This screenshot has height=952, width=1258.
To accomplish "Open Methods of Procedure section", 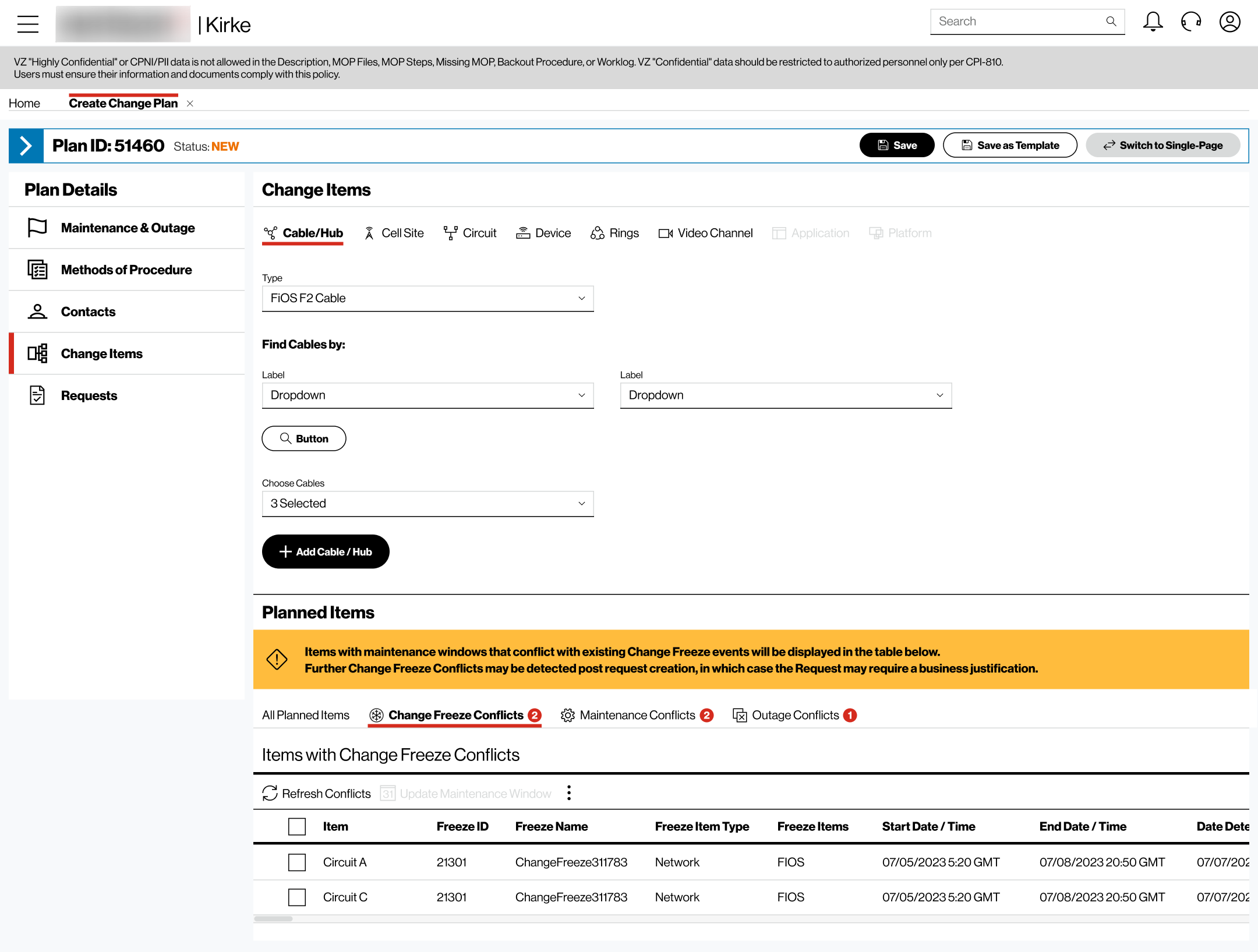I will pyautogui.click(x=127, y=270).
